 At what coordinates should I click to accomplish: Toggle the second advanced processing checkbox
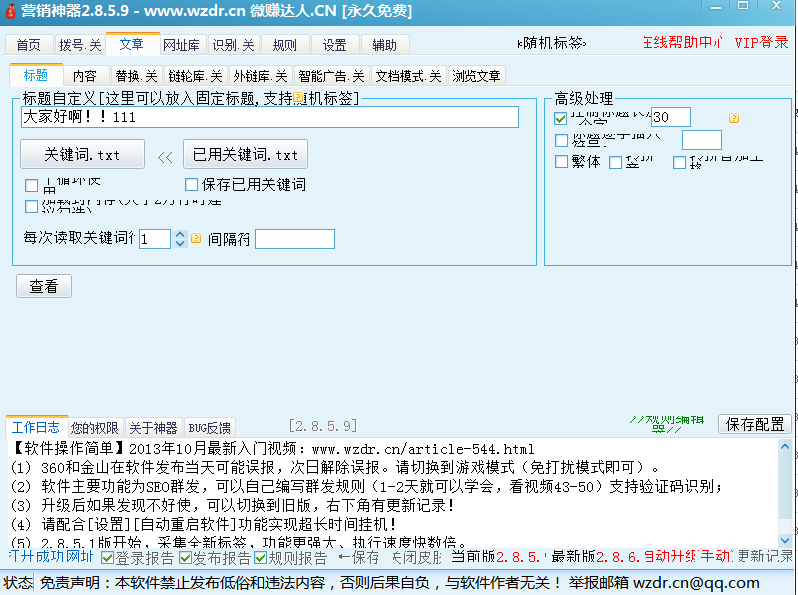tap(561, 140)
